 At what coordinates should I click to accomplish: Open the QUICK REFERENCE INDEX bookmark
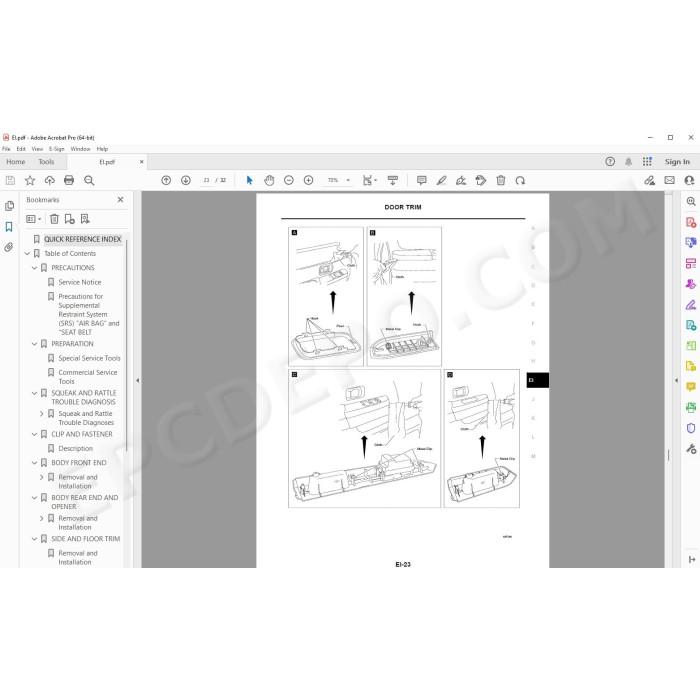click(83, 239)
